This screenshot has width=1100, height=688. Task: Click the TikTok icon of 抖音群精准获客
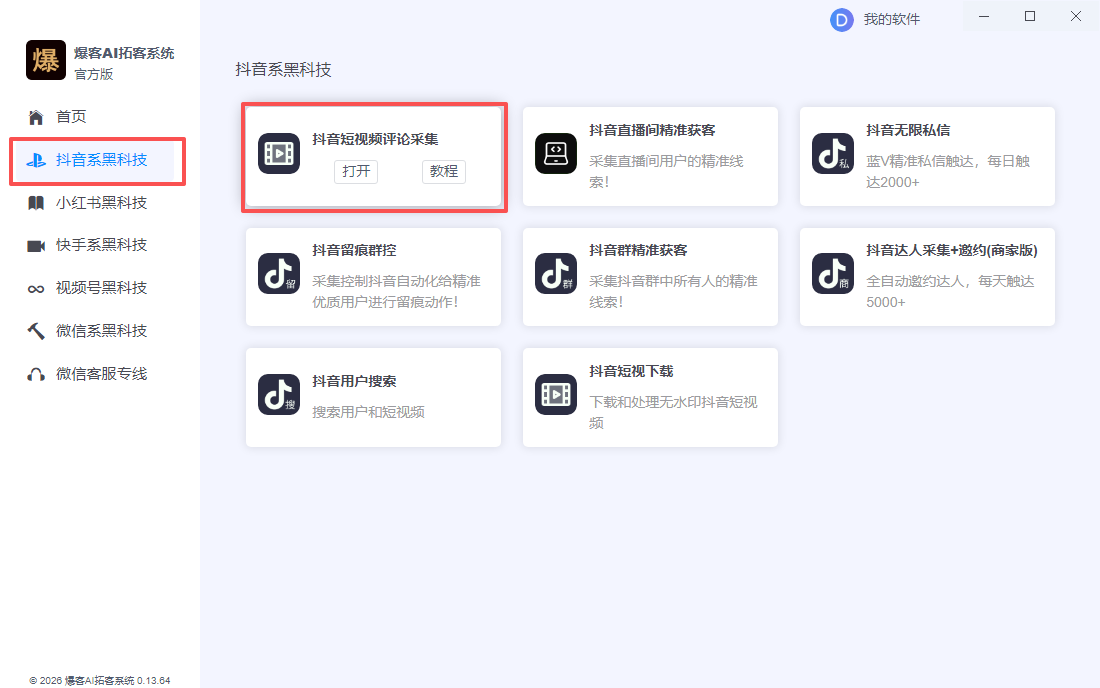coord(556,273)
